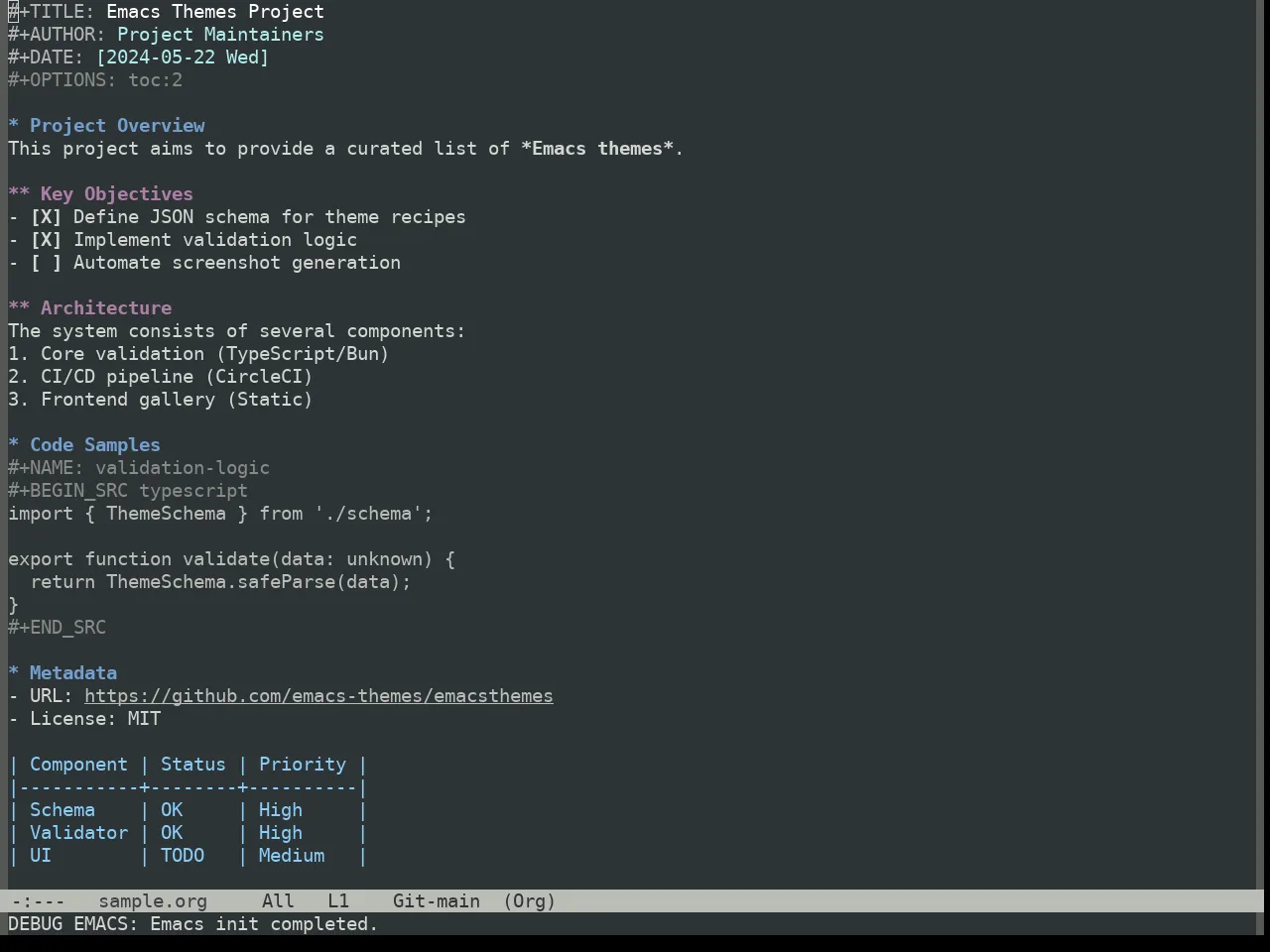Viewport: 1270px width, 952px height.
Task: Open the github.com/emacs-themes URL link
Action: (318, 696)
